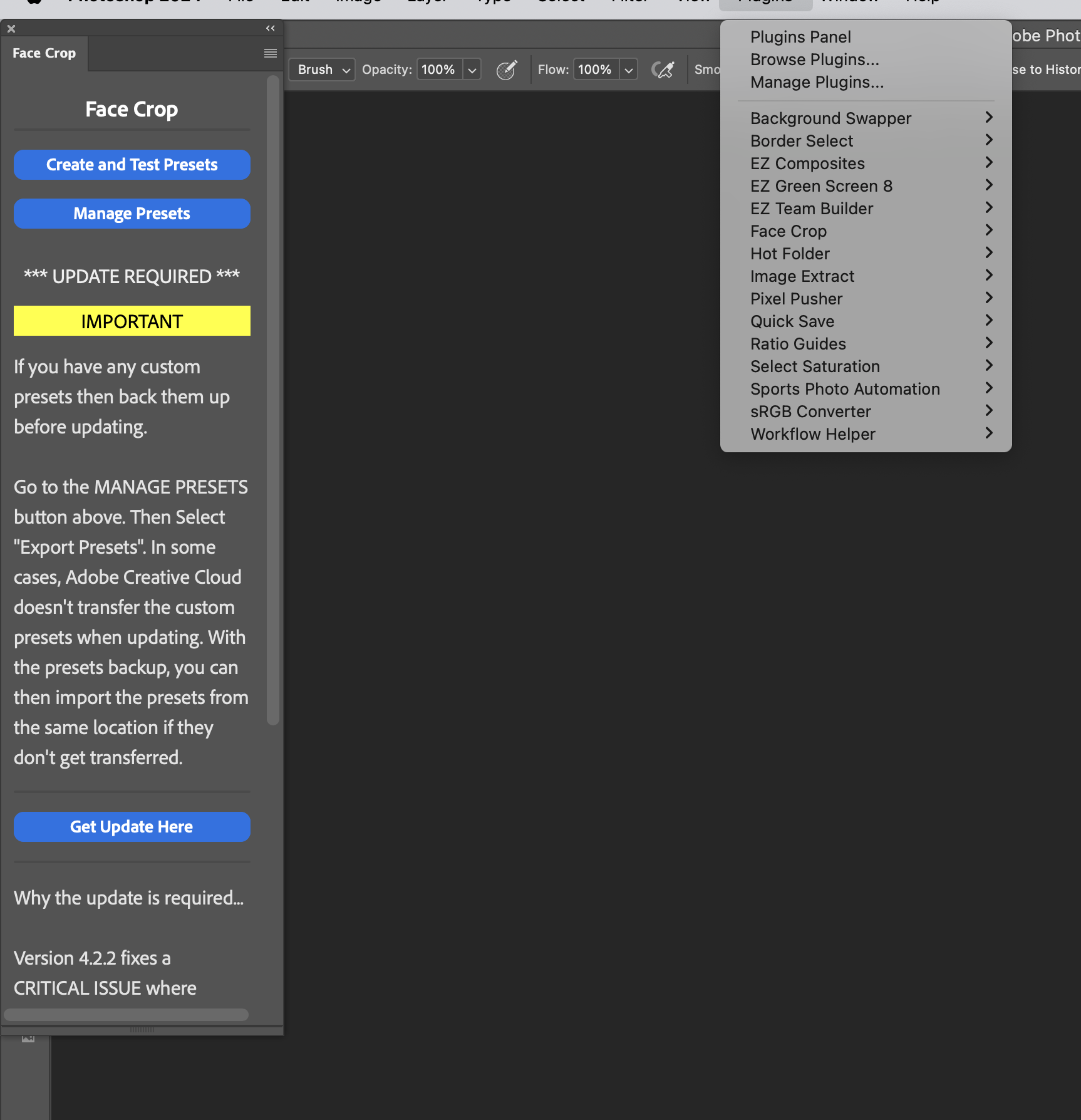Open the Ratio Guides plugin submenu

[x=866, y=344]
